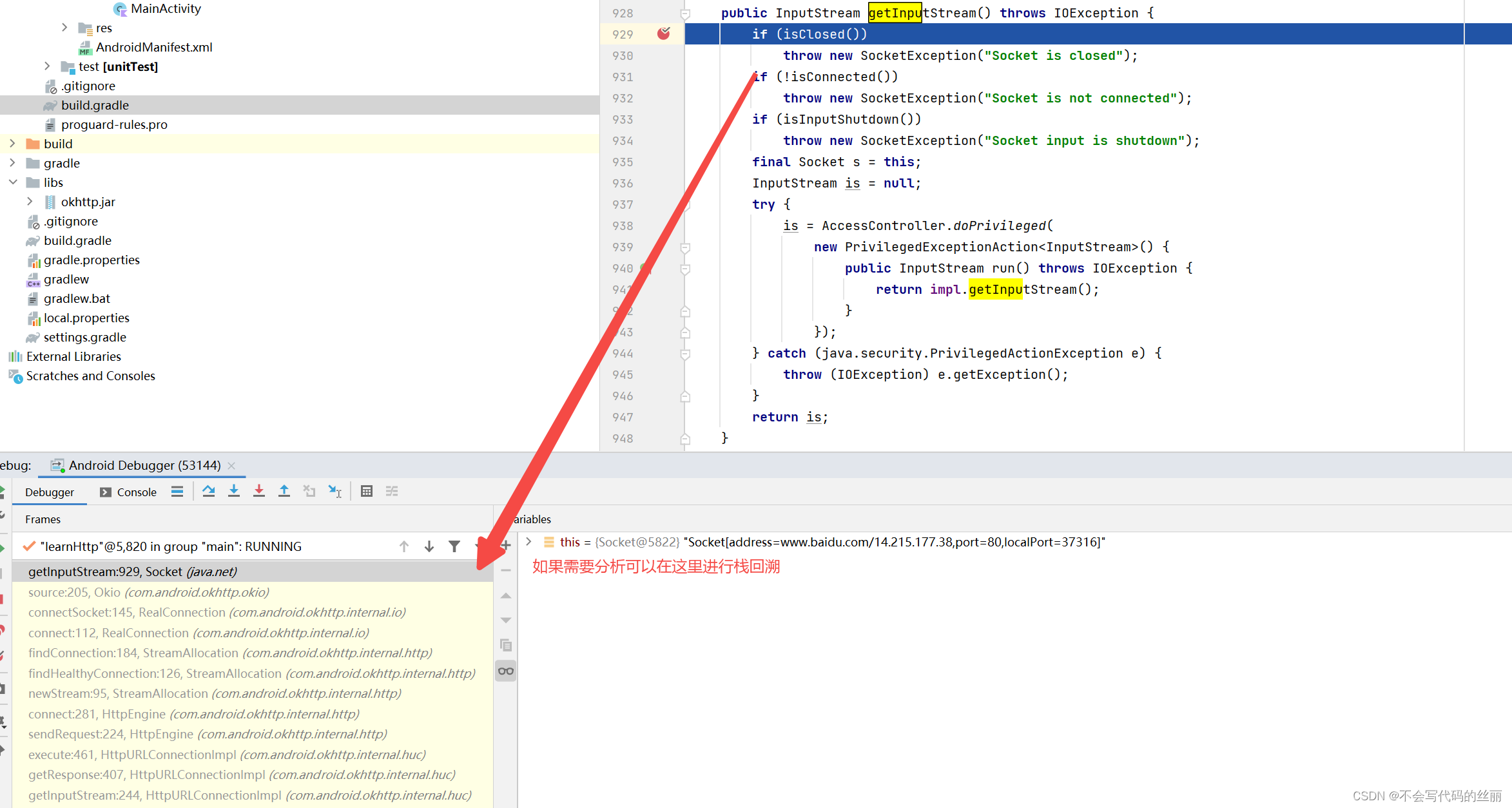The height and width of the screenshot is (808, 1512).
Task: Click the Drop Frame icon
Action: [x=309, y=492]
